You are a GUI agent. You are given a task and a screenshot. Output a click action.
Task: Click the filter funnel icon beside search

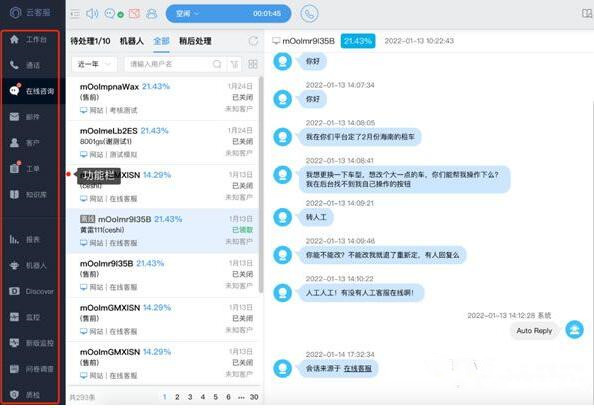click(x=234, y=64)
